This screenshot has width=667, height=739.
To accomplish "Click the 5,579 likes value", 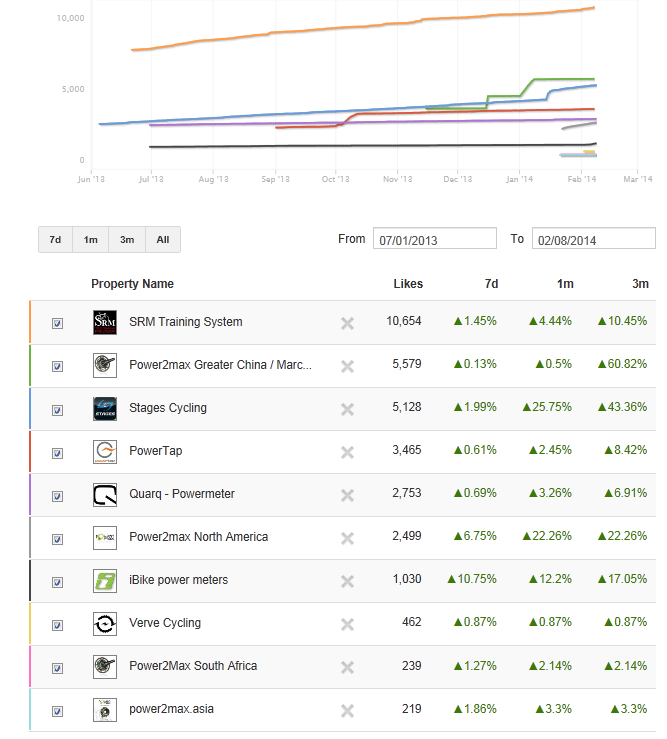I will coord(407,364).
